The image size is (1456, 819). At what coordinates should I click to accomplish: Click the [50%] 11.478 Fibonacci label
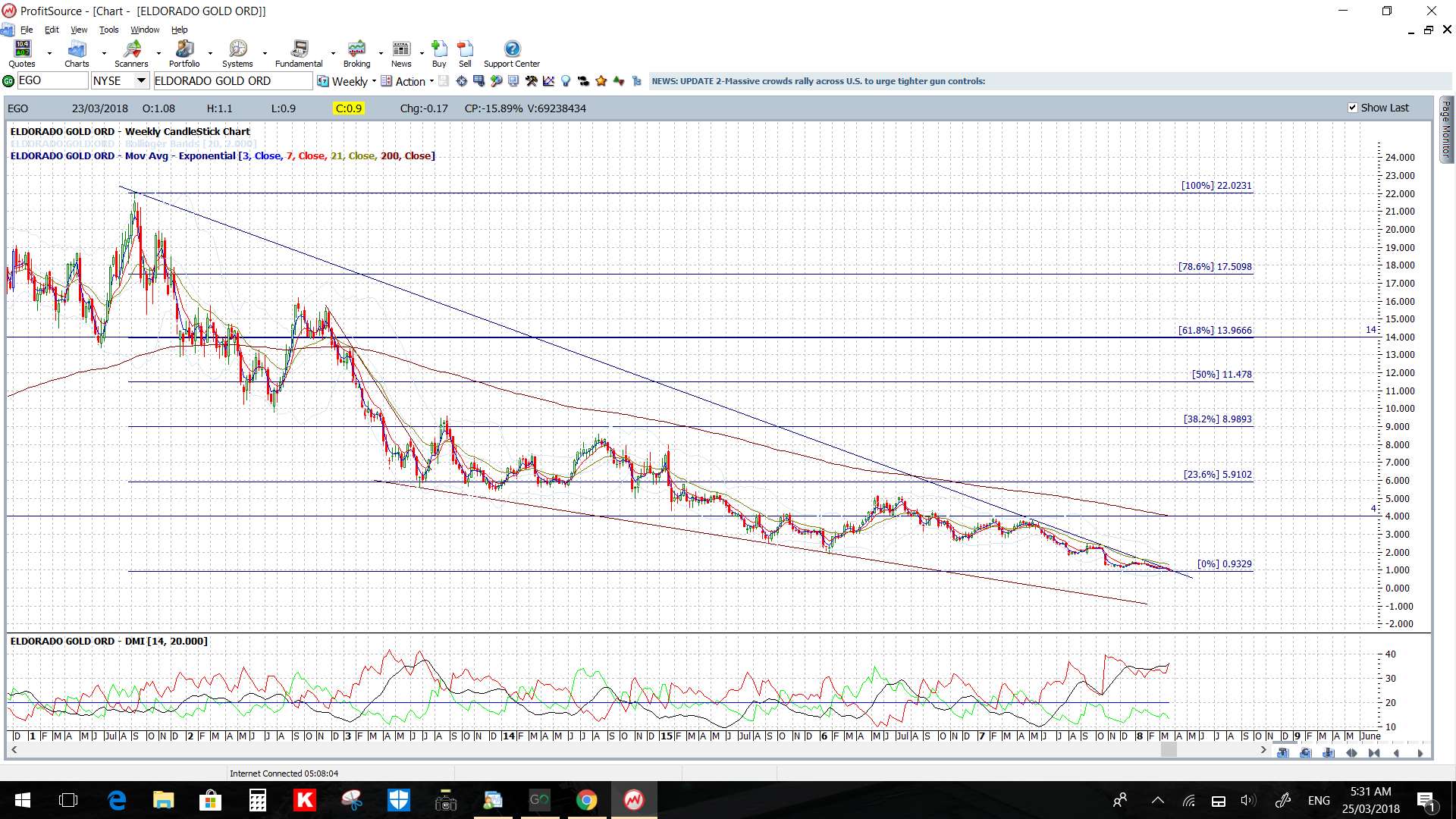click(1222, 375)
